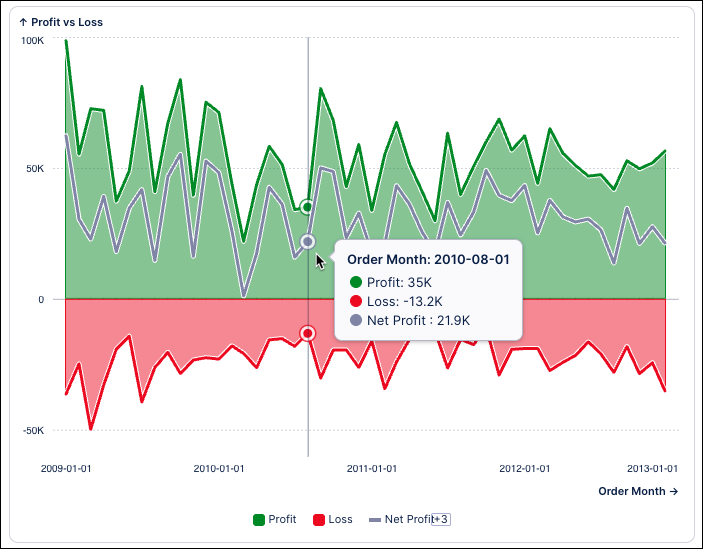Click the red dot in tooltip Loss row

[356, 301]
